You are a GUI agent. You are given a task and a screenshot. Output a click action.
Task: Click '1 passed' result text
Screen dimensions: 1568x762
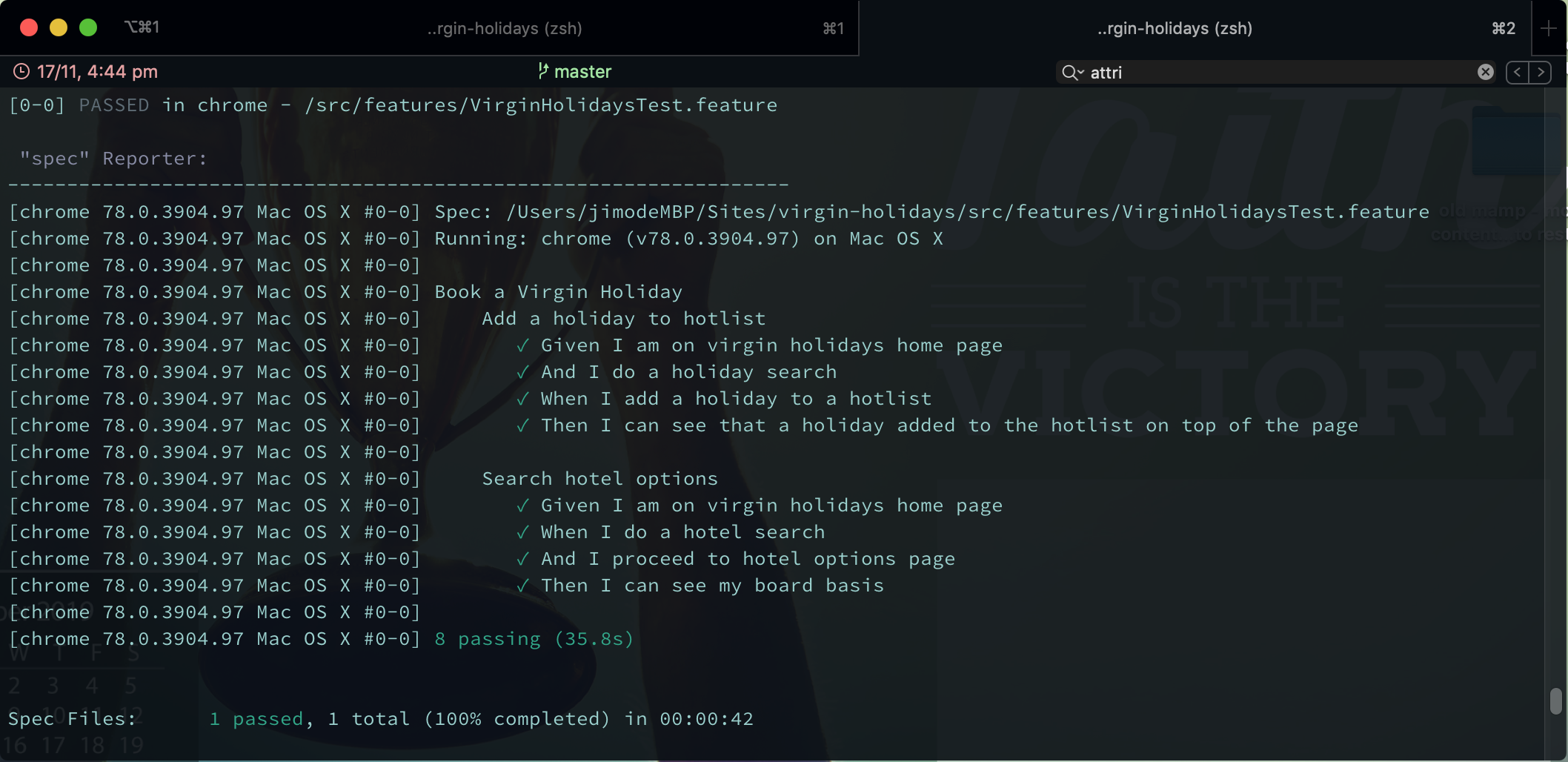(256, 718)
